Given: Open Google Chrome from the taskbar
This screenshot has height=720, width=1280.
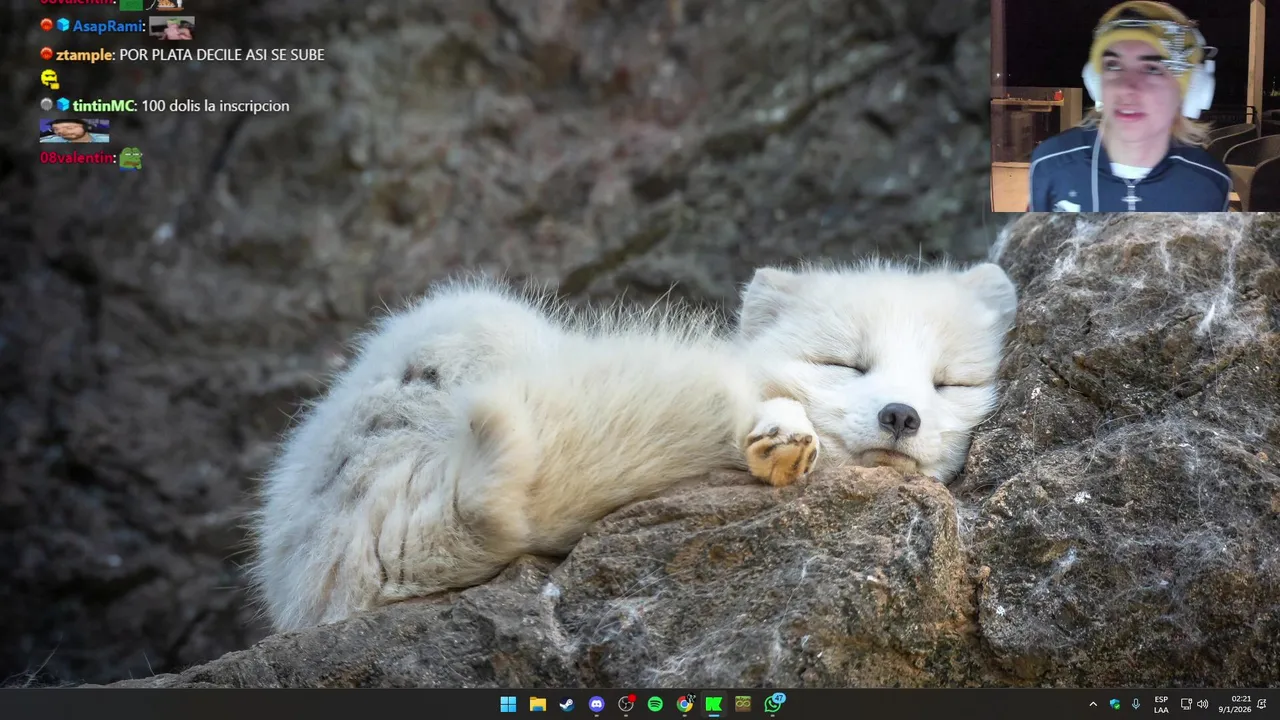Looking at the screenshot, I should 684,704.
